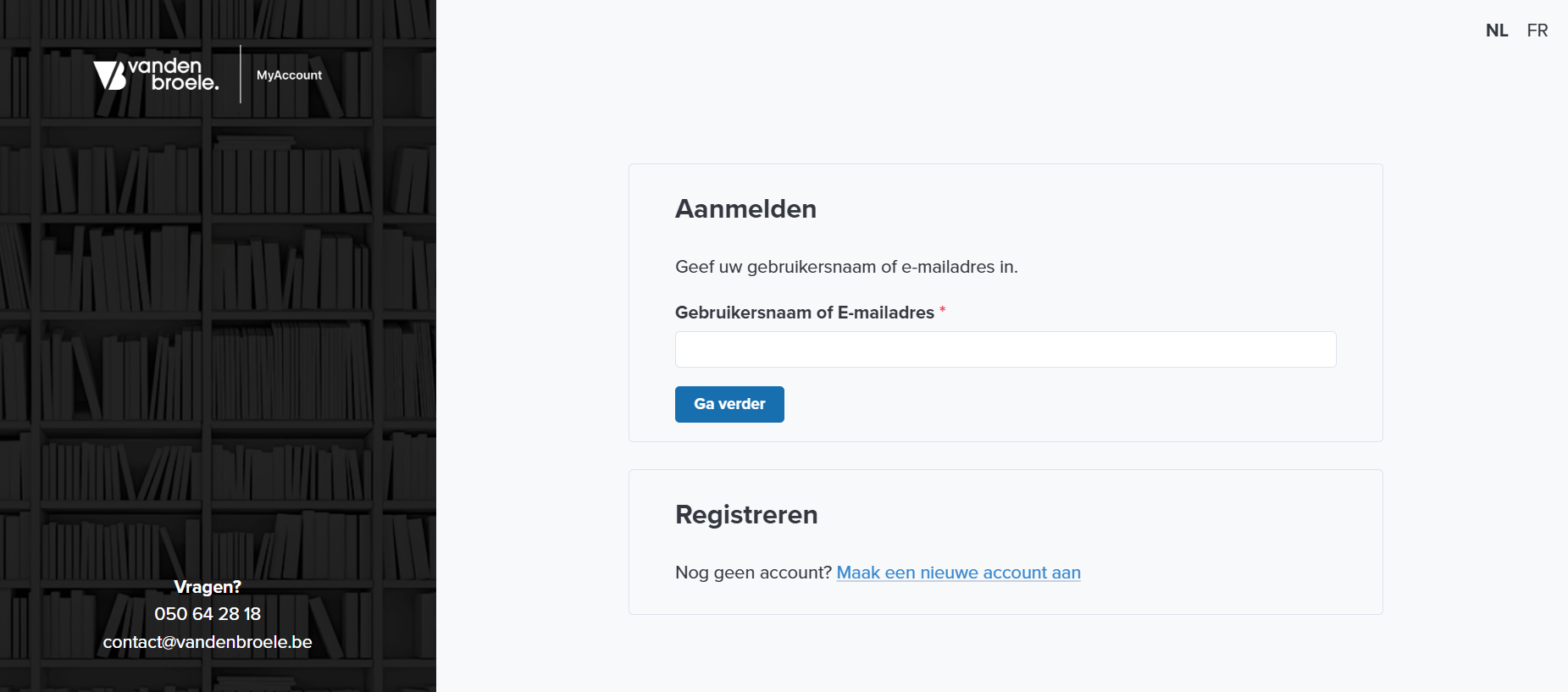
Task: Click the "Geef uw gebruikersnaam" instruction text
Action: (x=845, y=267)
